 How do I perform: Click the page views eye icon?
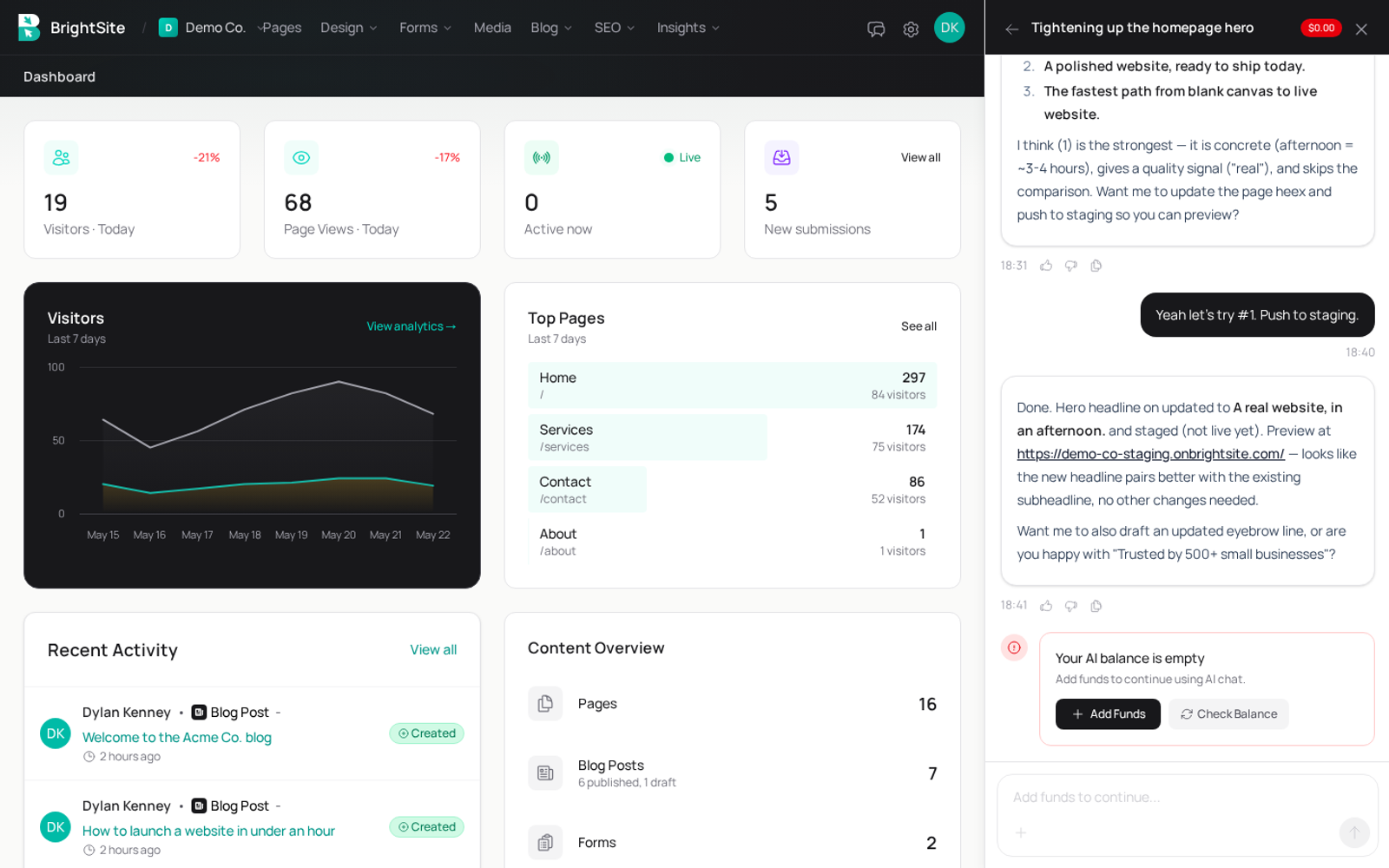click(x=301, y=157)
